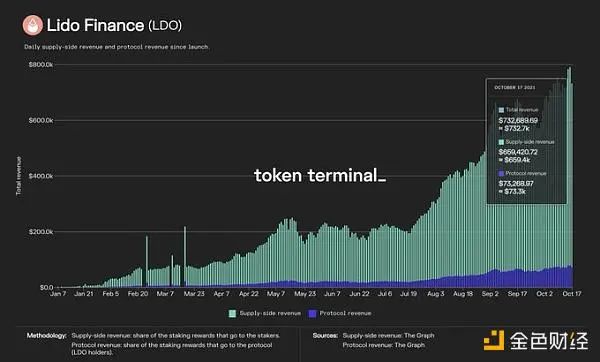This screenshot has height=362, width=600.
Task: Toggle Supply-side revenue legend swatch
Action: [x=232, y=313]
